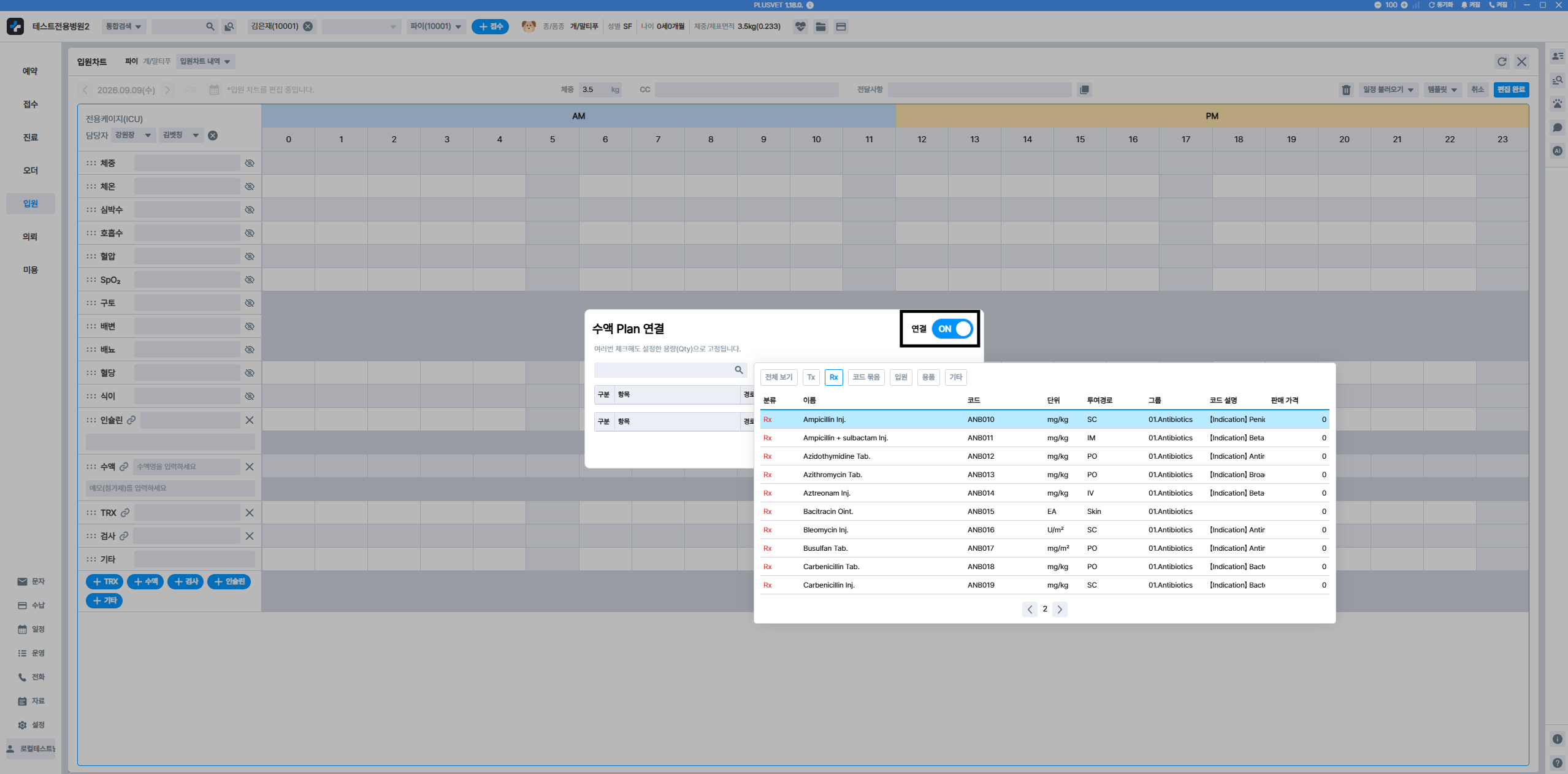The width and height of the screenshot is (1568, 774).
Task: Click the folder icon in patient header
Action: [x=820, y=26]
